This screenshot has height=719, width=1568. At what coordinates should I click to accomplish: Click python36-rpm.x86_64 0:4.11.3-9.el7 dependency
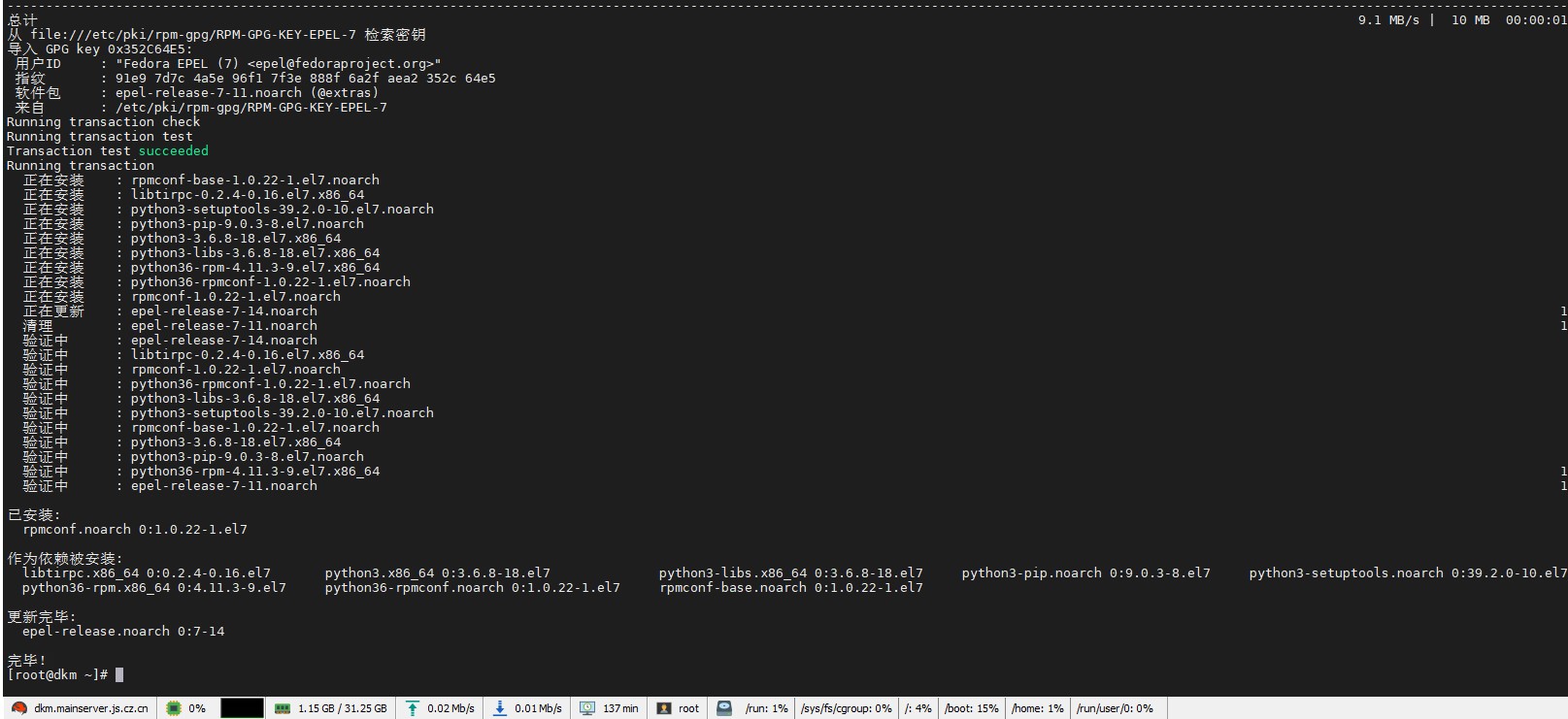pyautogui.click(x=154, y=587)
